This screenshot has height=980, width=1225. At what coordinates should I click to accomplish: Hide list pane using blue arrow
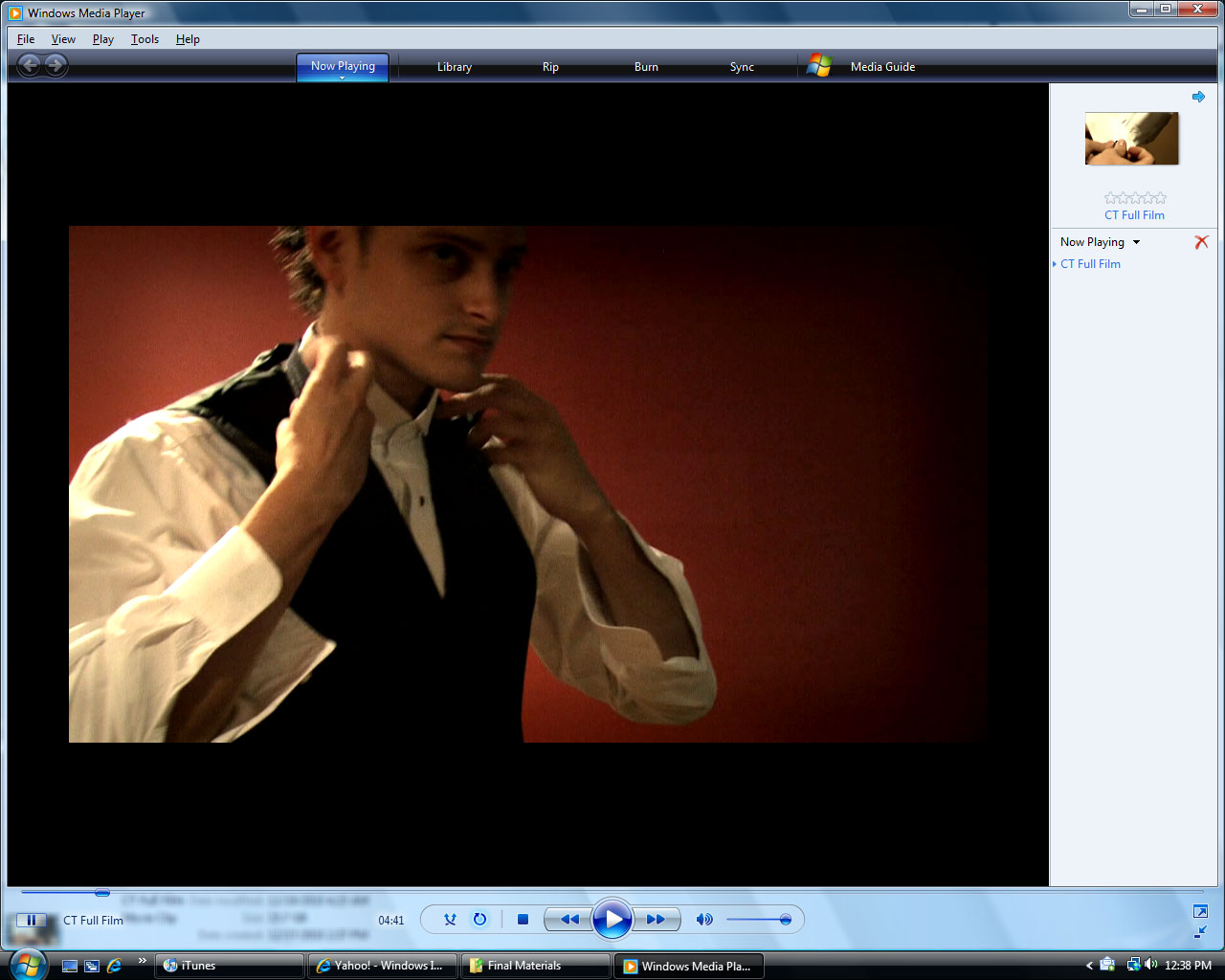pyautogui.click(x=1198, y=97)
